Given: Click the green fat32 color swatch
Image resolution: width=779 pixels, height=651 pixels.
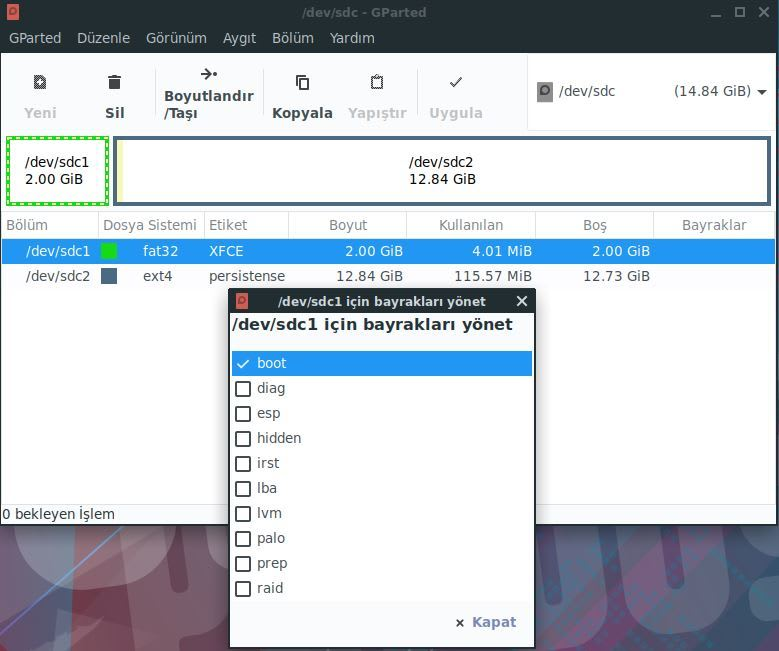Looking at the screenshot, I should [109, 251].
